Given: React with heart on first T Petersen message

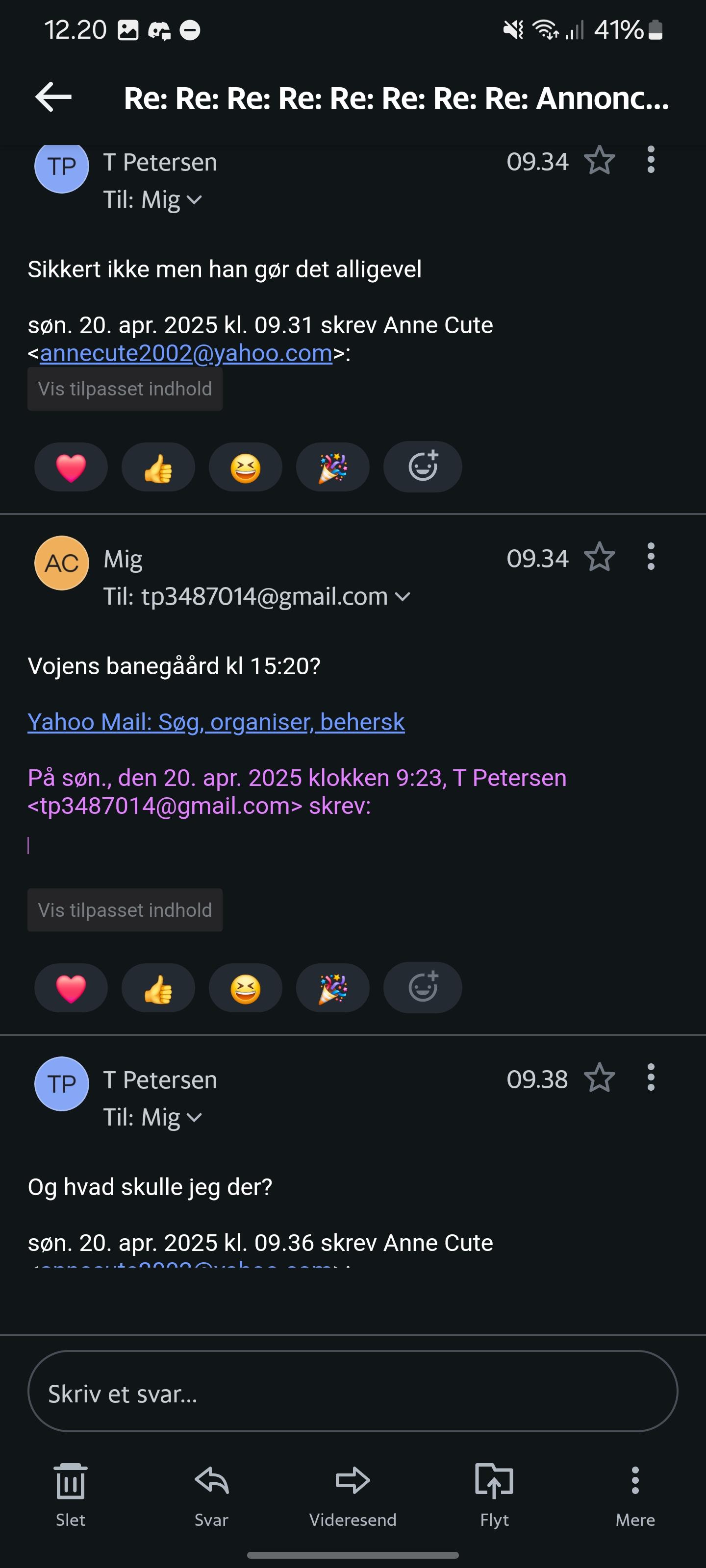Looking at the screenshot, I should 71,468.
